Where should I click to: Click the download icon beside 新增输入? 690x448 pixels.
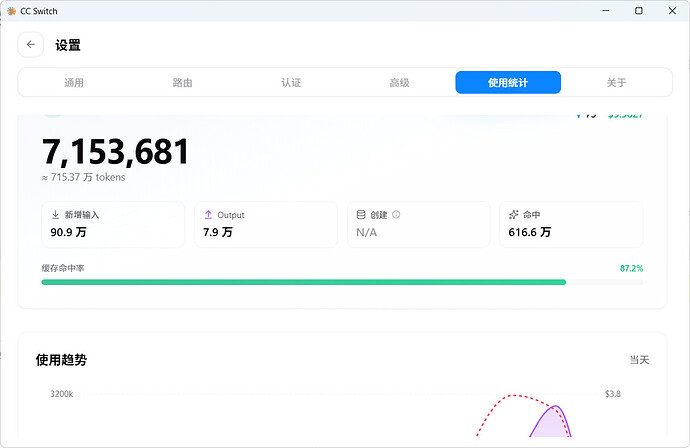(x=55, y=215)
